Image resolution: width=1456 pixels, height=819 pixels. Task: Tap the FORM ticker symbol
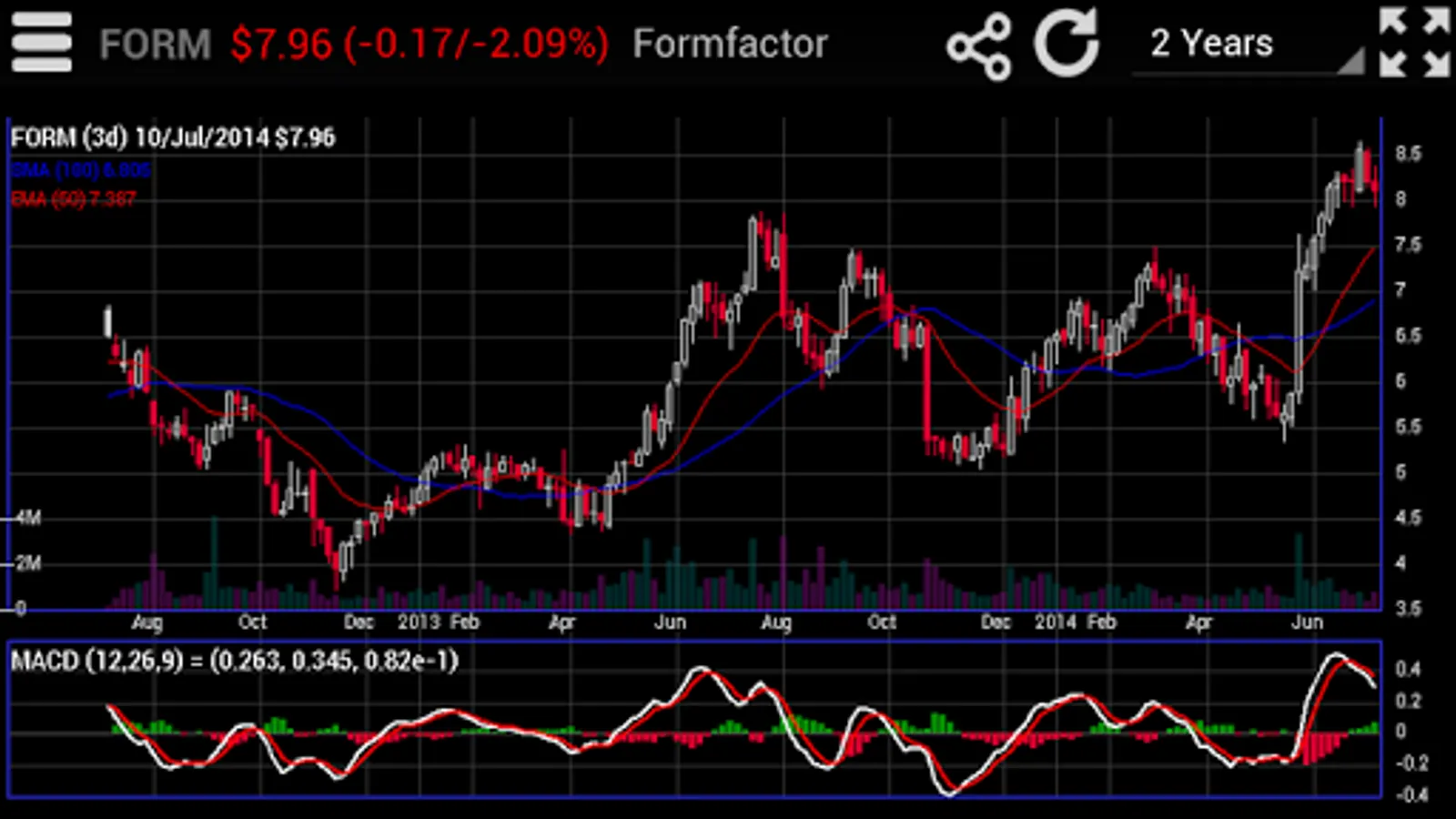tap(155, 44)
